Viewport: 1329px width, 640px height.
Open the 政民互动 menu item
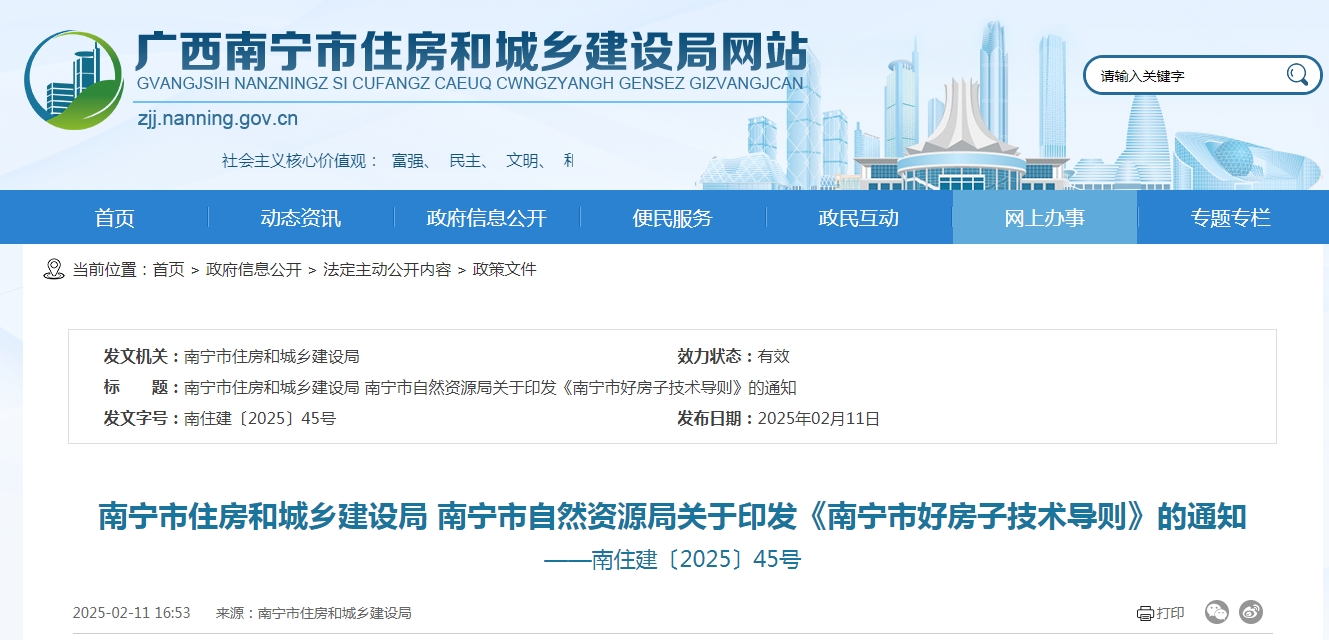pyautogui.click(x=859, y=218)
